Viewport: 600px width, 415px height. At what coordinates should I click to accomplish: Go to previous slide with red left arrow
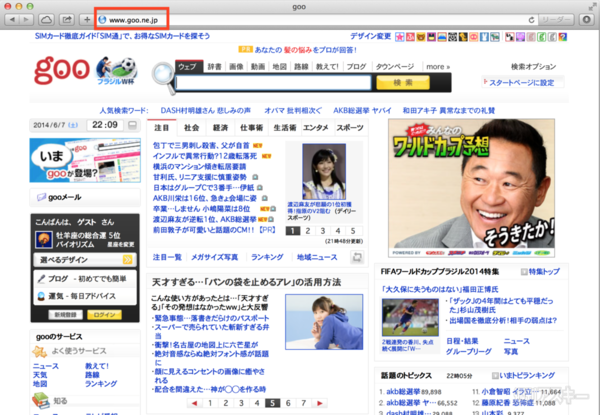click(194, 403)
